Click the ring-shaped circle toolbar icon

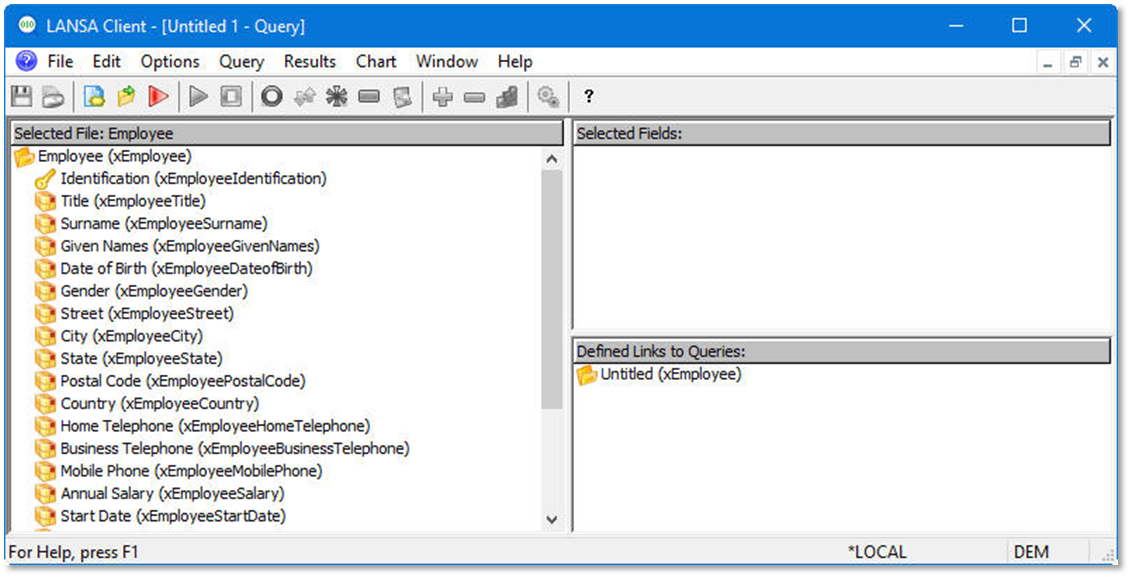(x=272, y=96)
